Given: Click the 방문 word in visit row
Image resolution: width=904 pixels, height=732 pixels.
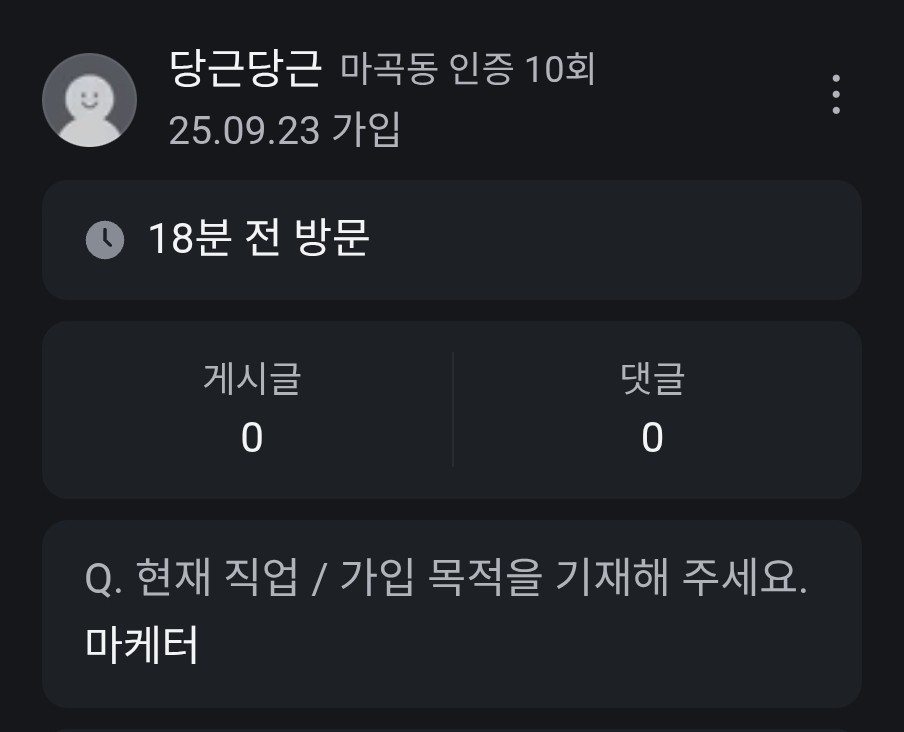Looking at the screenshot, I should pos(332,239).
